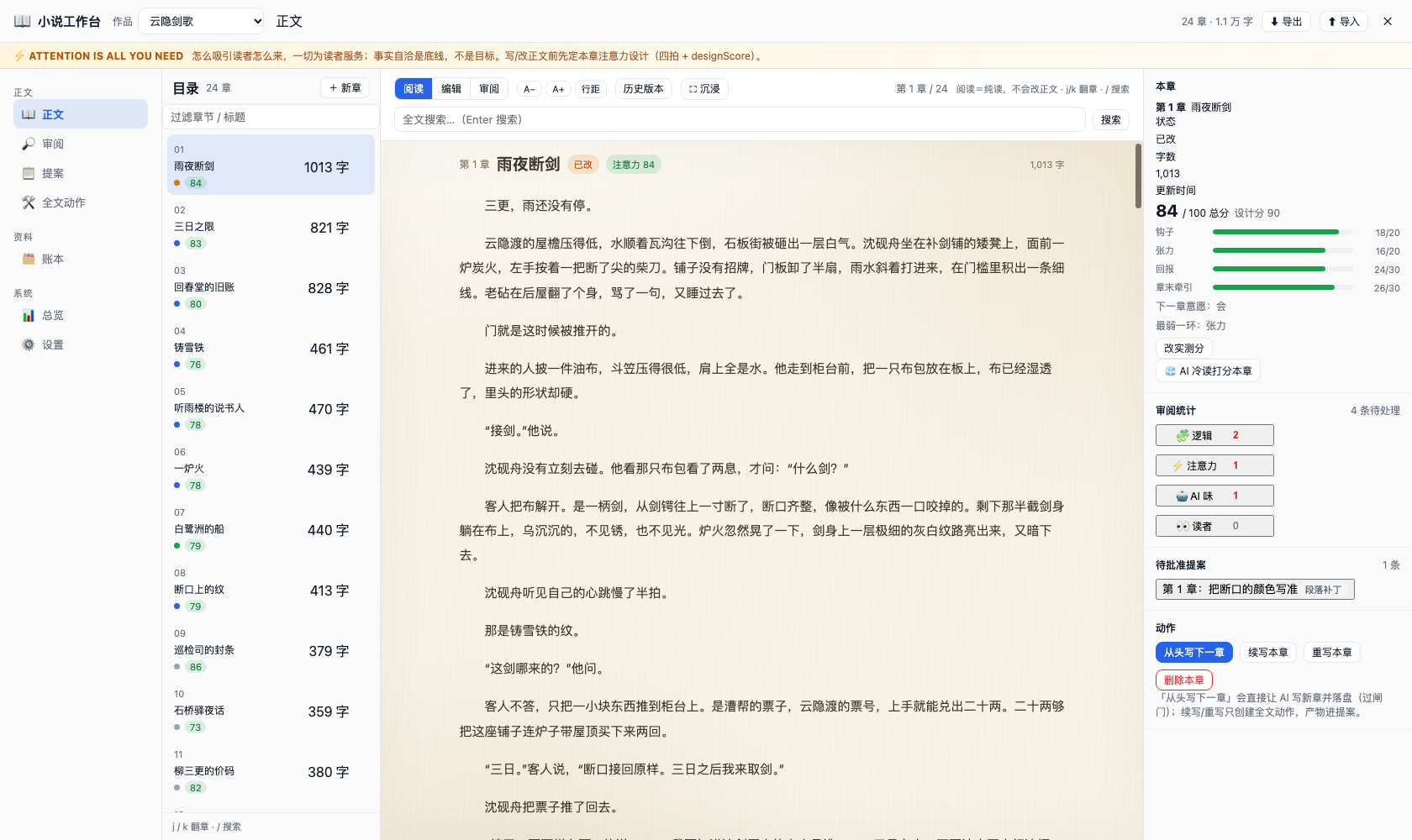Click the 导出 export button

click(x=1286, y=22)
